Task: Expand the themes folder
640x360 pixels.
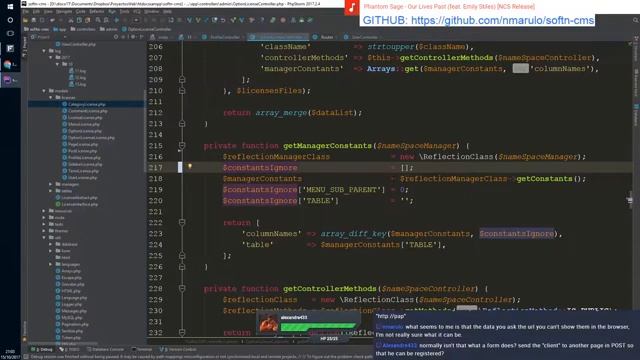Action: [x=44, y=231]
